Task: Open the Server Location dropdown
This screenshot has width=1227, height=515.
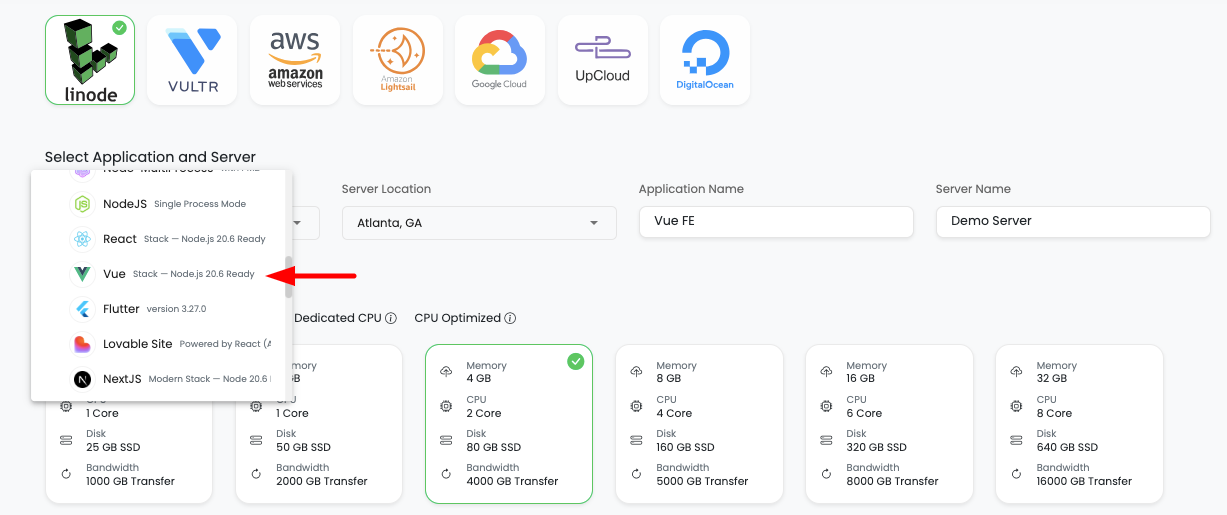Action: 479,223
